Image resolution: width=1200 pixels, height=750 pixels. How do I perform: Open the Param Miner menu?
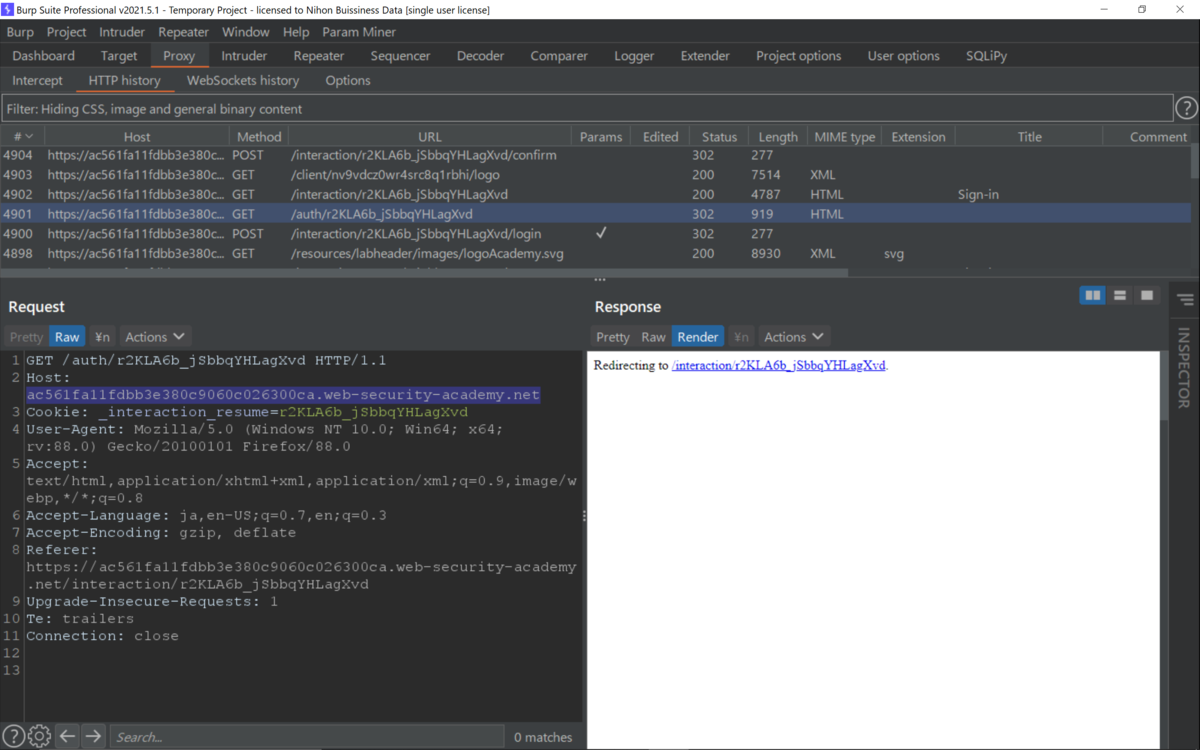(x=359, y=32)
